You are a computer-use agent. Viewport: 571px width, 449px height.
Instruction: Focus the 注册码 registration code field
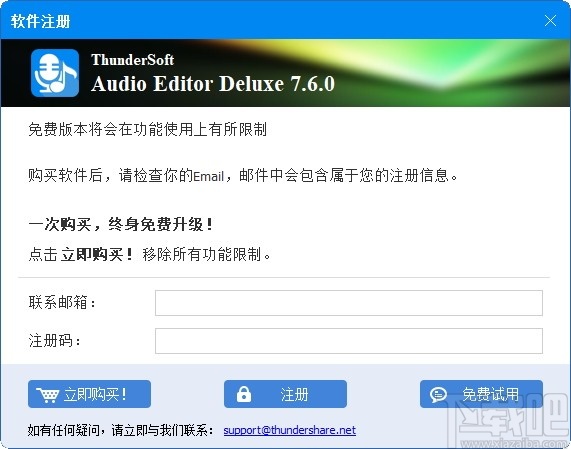[348, 341]
